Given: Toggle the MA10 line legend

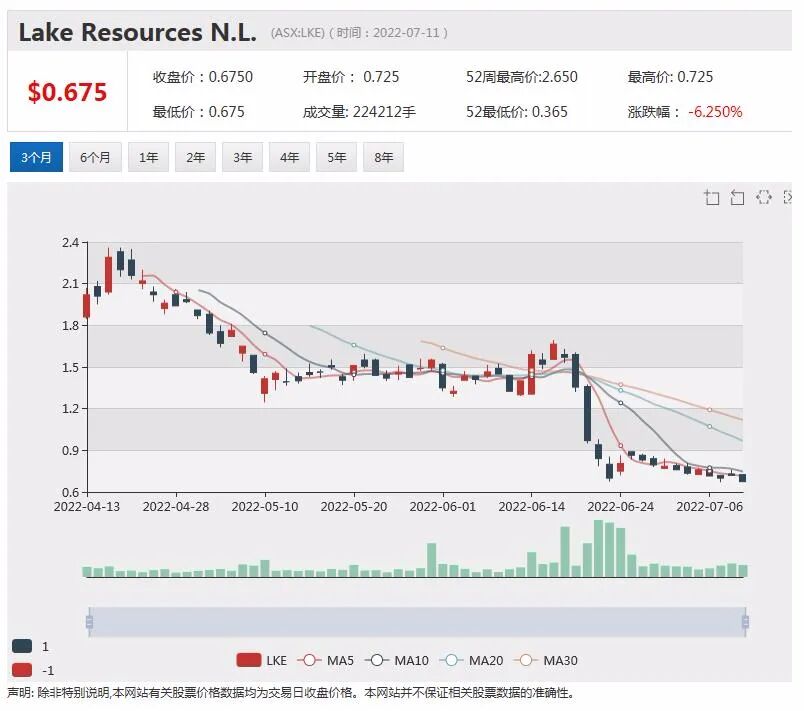Looking at the screenshot, I should pos(397,660).
